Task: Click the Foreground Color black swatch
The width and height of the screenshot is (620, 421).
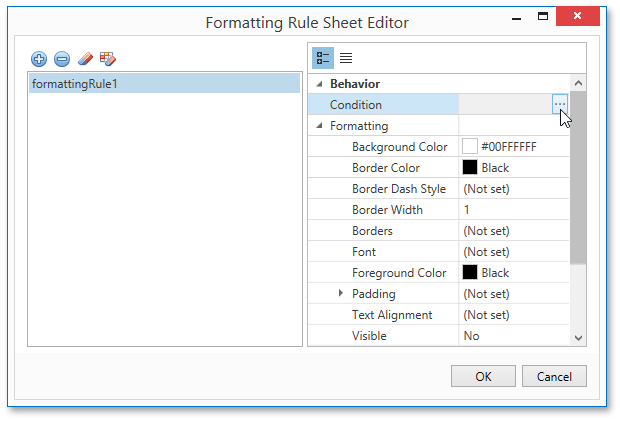Action: (x=470, y=272)
